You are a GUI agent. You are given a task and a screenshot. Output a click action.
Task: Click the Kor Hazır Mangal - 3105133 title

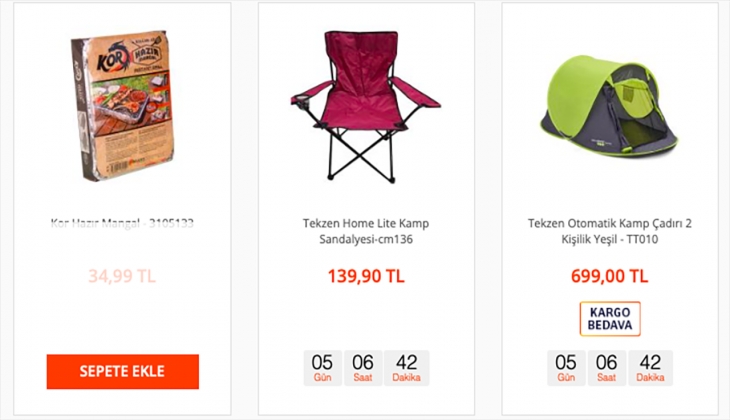[x=122, y=223]
